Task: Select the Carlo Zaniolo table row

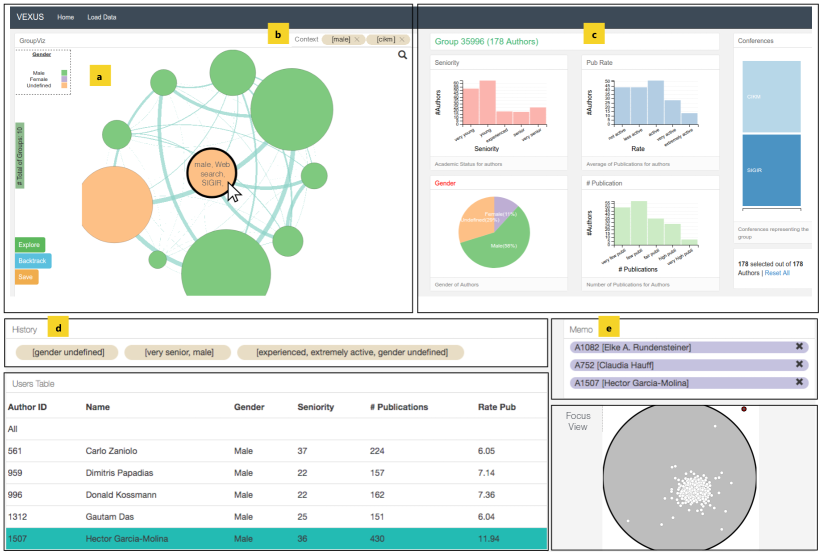Action: [x=276, y=451]
